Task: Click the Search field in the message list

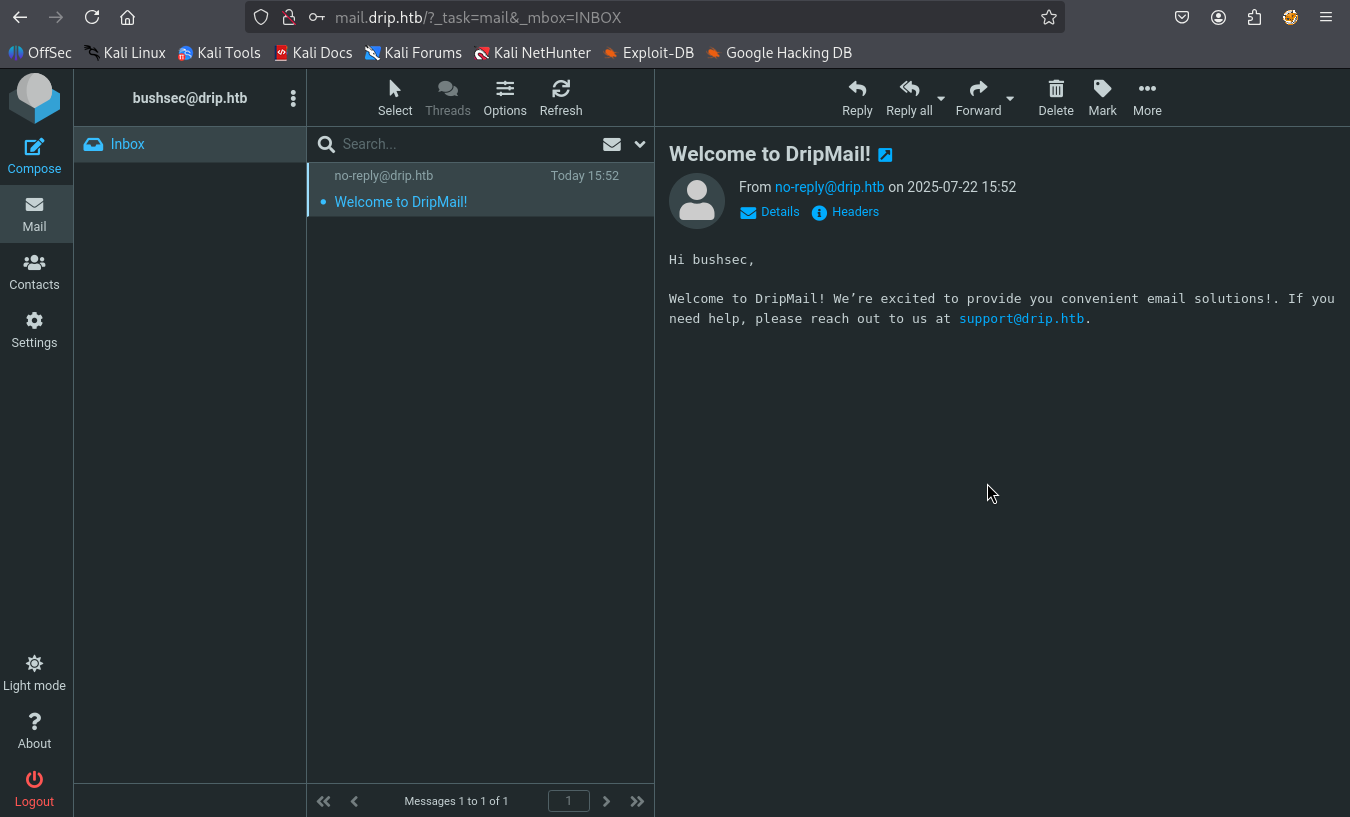Action: pyautogui.click(x=466, y=144)
